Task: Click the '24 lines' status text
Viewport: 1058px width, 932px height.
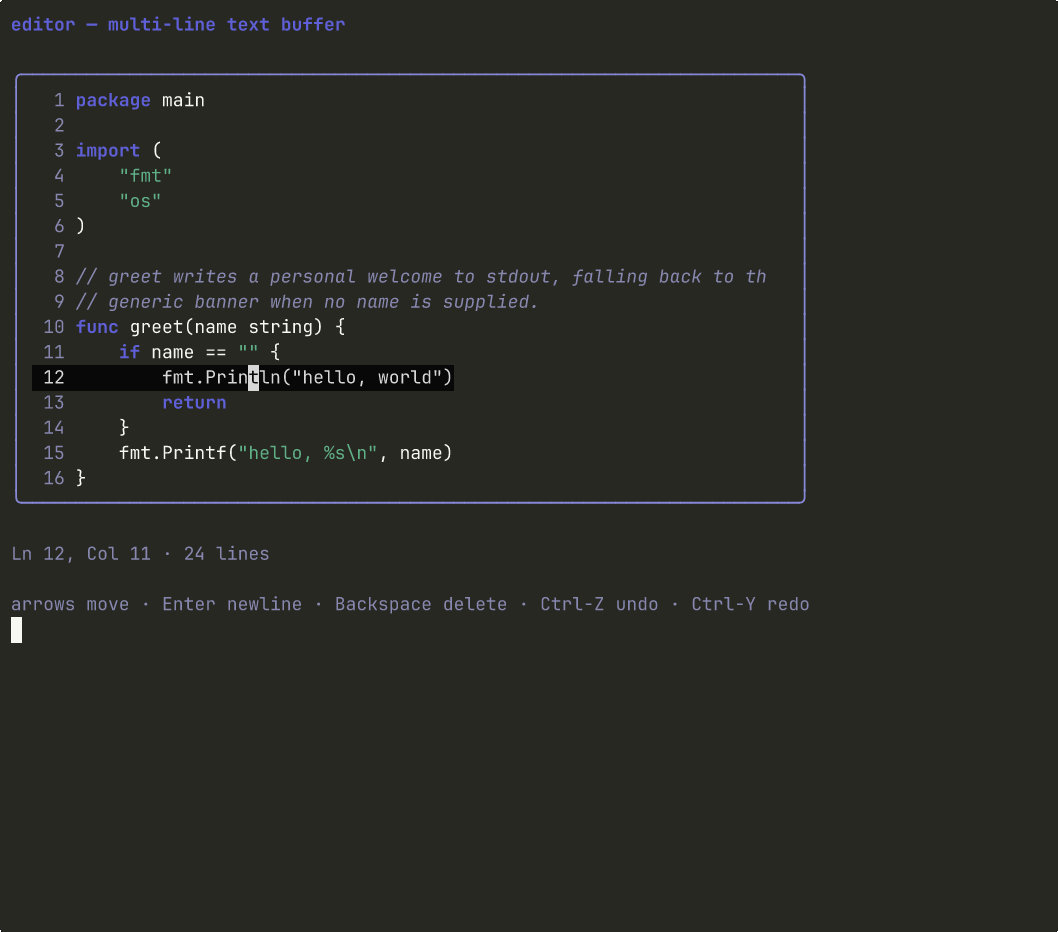Action: (227, 554)
